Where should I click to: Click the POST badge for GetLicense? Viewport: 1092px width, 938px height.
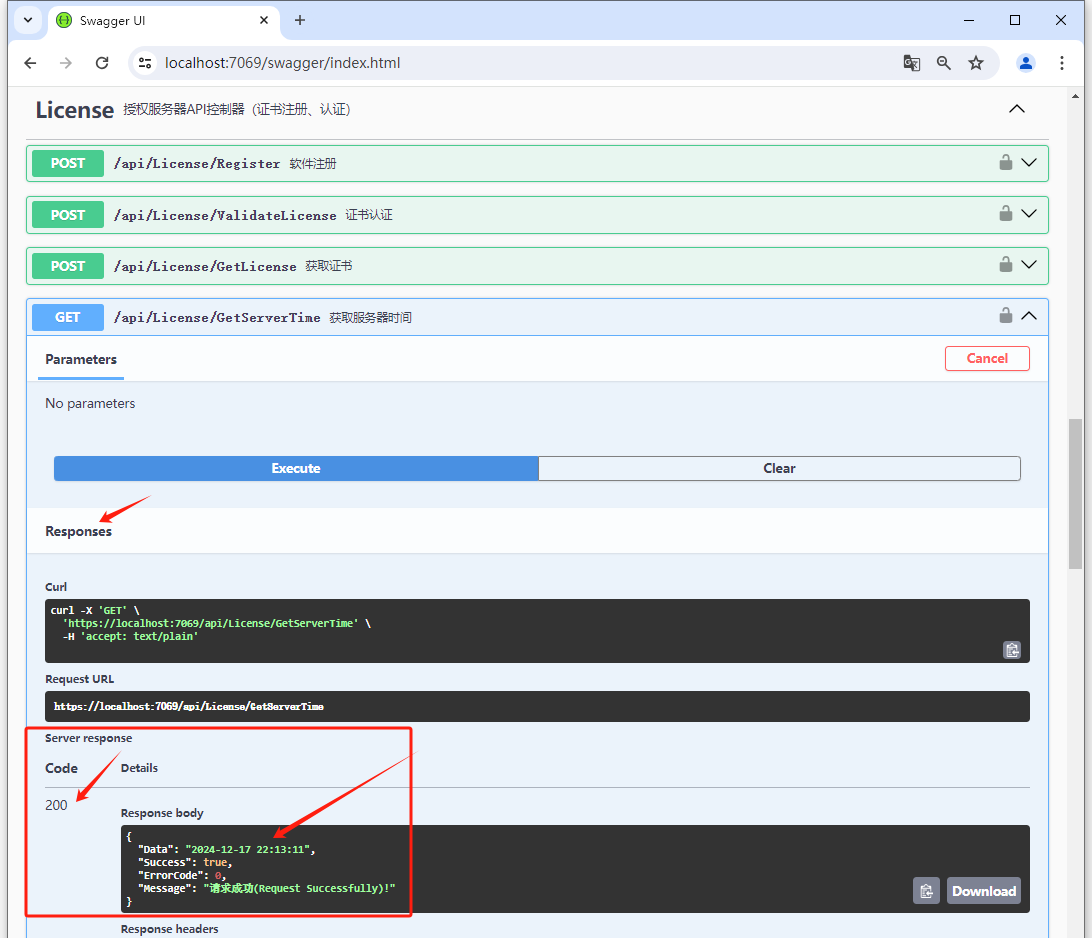point(68,266)
